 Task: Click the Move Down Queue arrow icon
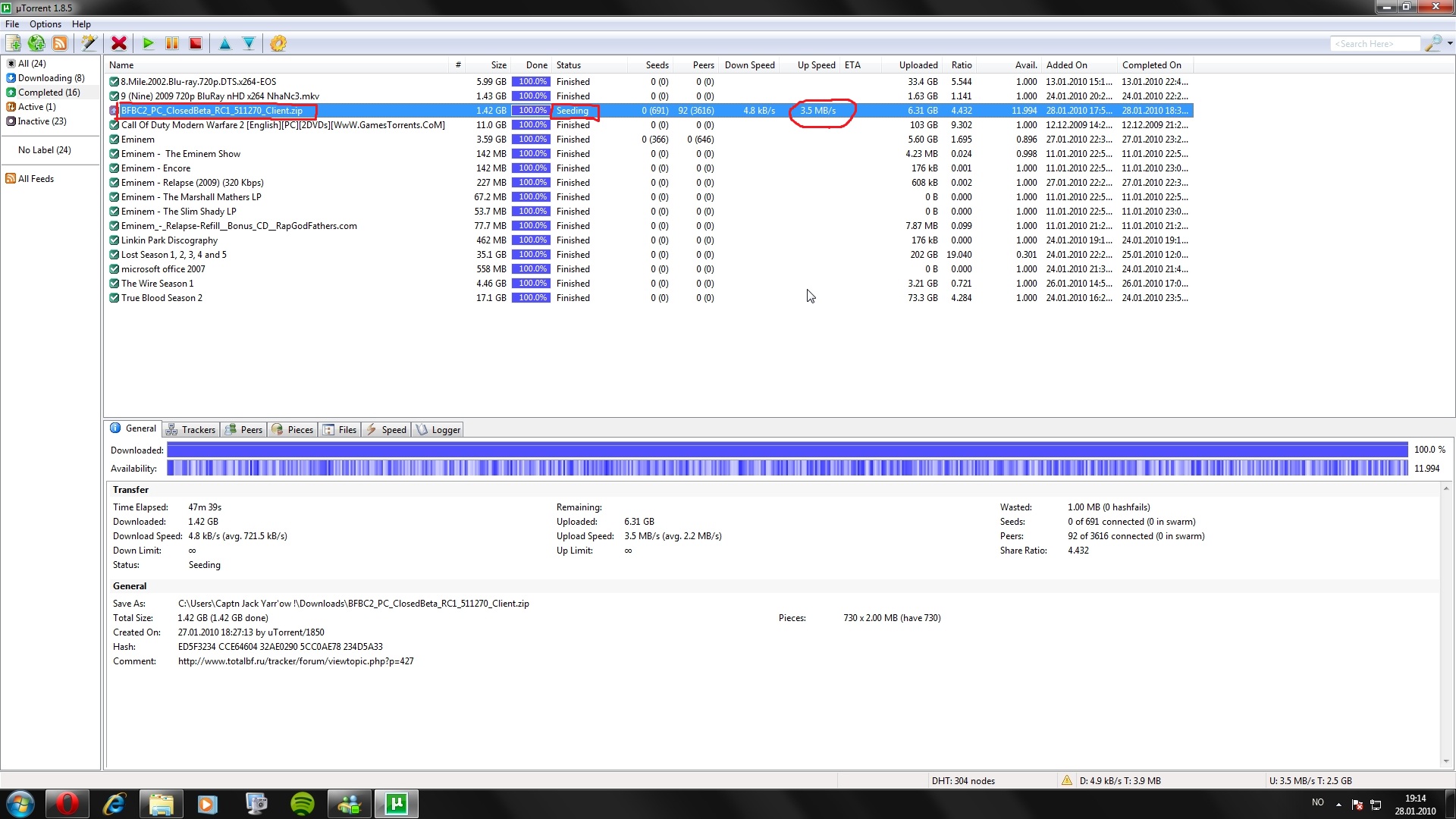point(248,43)
